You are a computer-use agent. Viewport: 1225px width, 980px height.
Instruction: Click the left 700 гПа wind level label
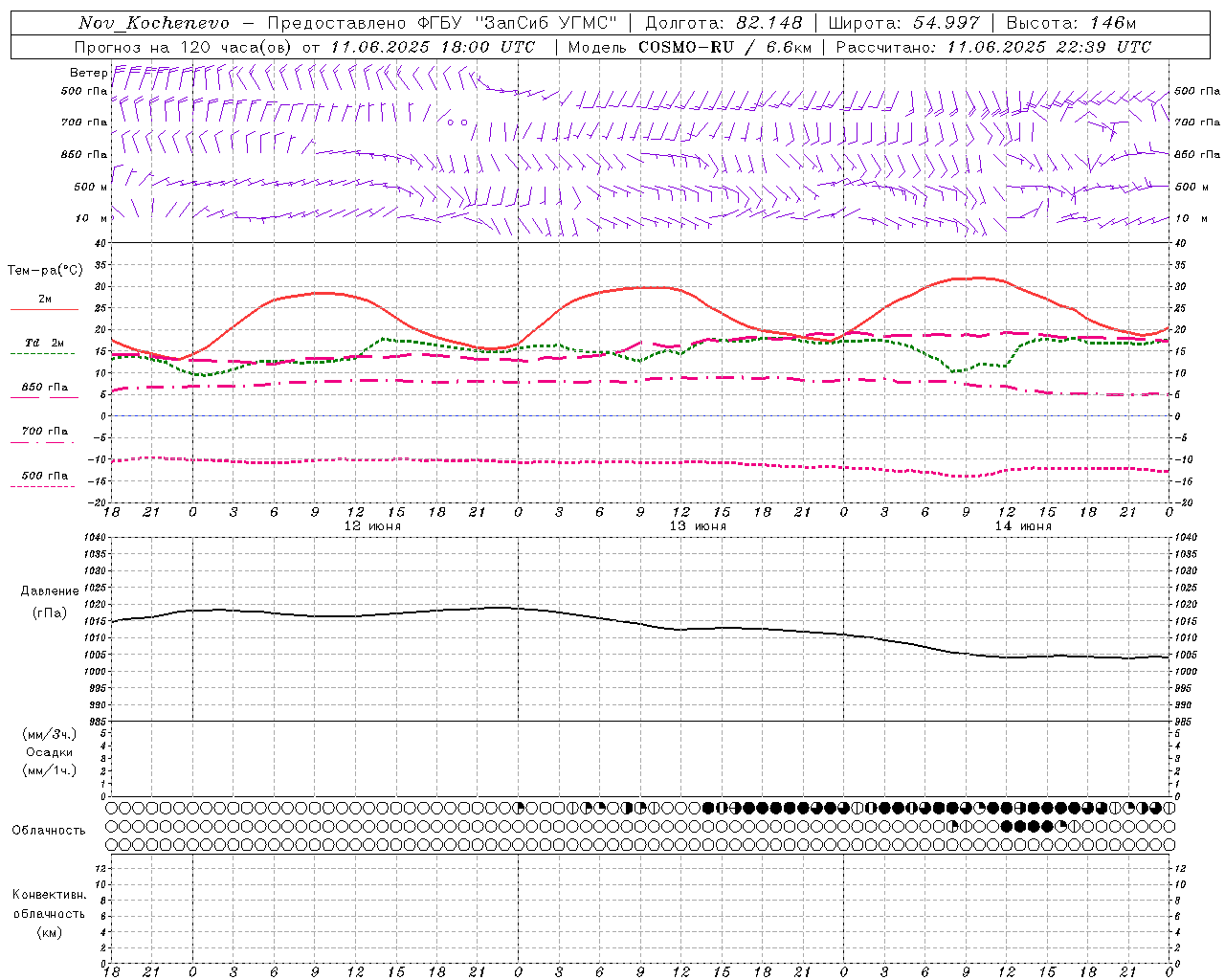coord(84,122)
